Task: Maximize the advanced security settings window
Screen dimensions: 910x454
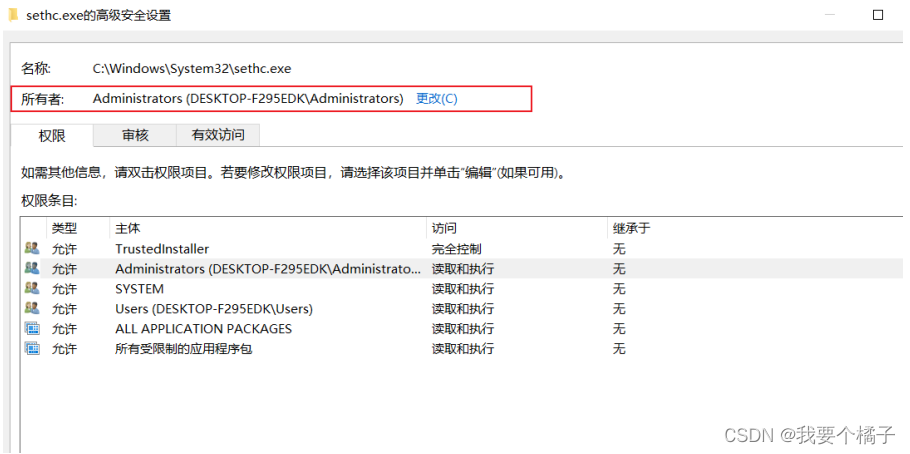Action: (x=878, y=15)
